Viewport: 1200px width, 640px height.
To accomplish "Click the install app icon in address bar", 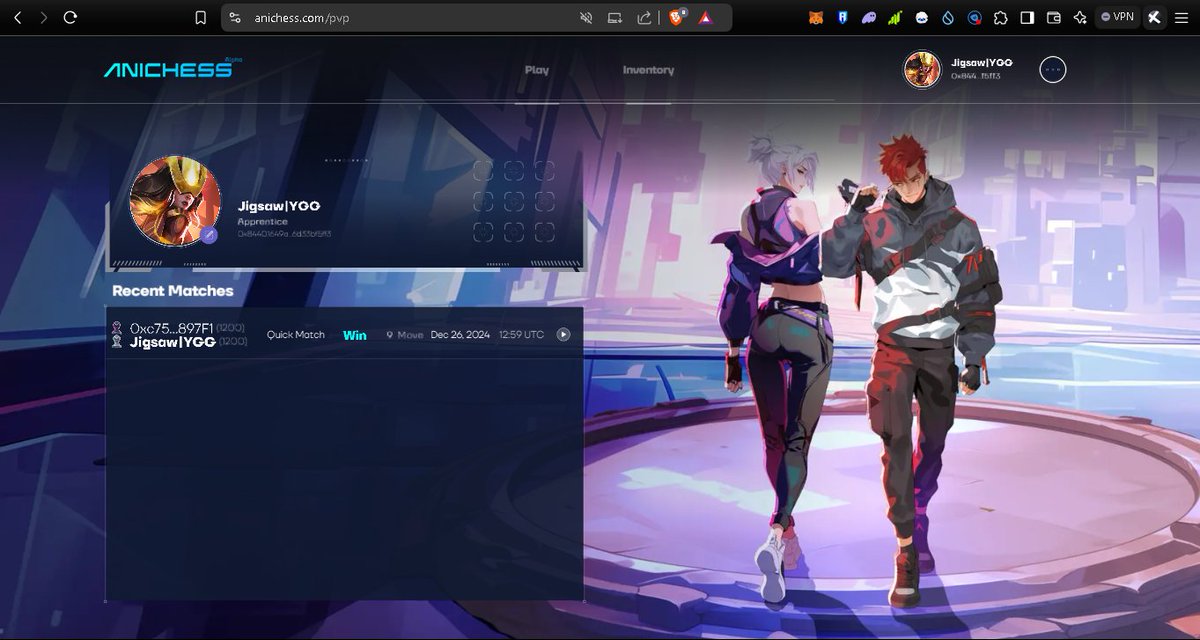I will [x=615, y=18].
